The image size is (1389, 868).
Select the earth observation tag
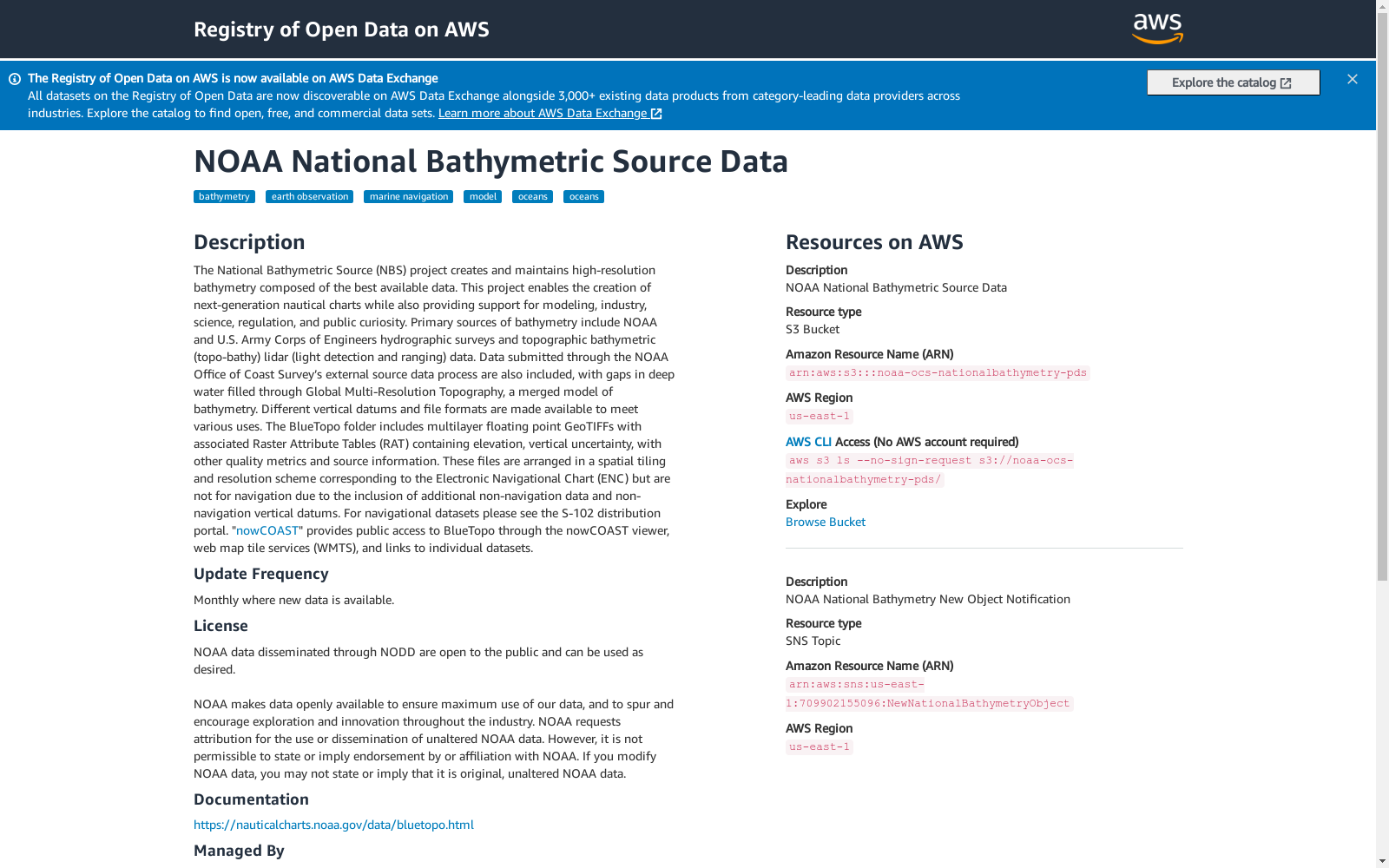tap(309, 196)
